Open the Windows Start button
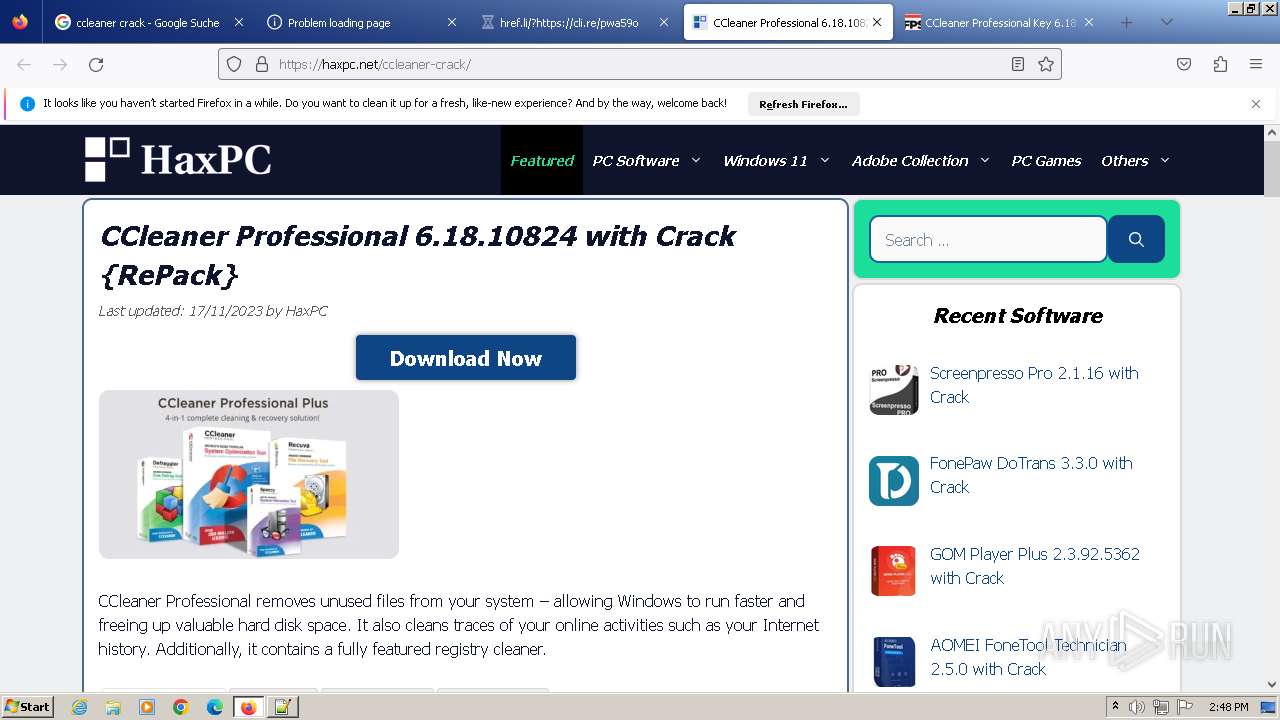Screen dimensions: 1280x720 click(x=28, y=706)
